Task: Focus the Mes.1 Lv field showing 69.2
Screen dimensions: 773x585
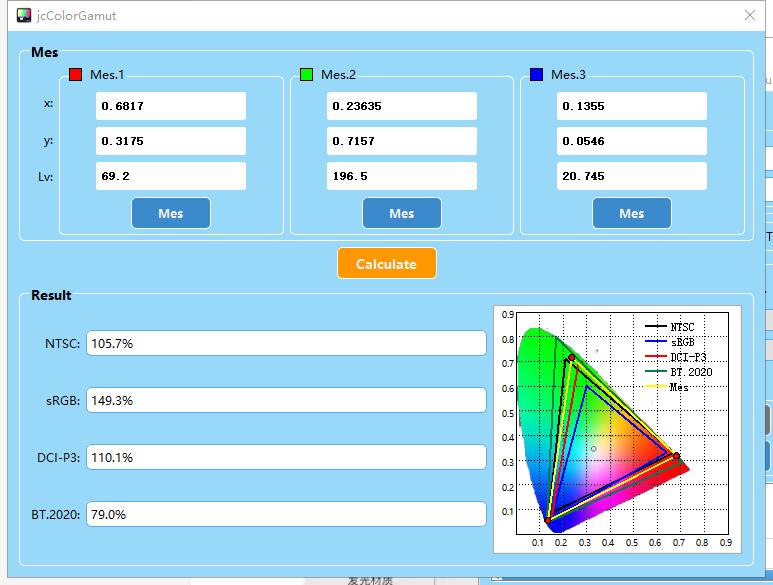Action: pos(170,176)
